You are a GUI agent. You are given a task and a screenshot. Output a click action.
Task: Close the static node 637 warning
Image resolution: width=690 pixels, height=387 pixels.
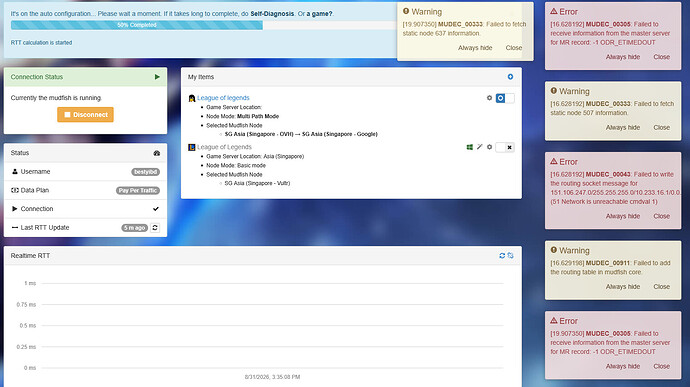tap(514, 48)
